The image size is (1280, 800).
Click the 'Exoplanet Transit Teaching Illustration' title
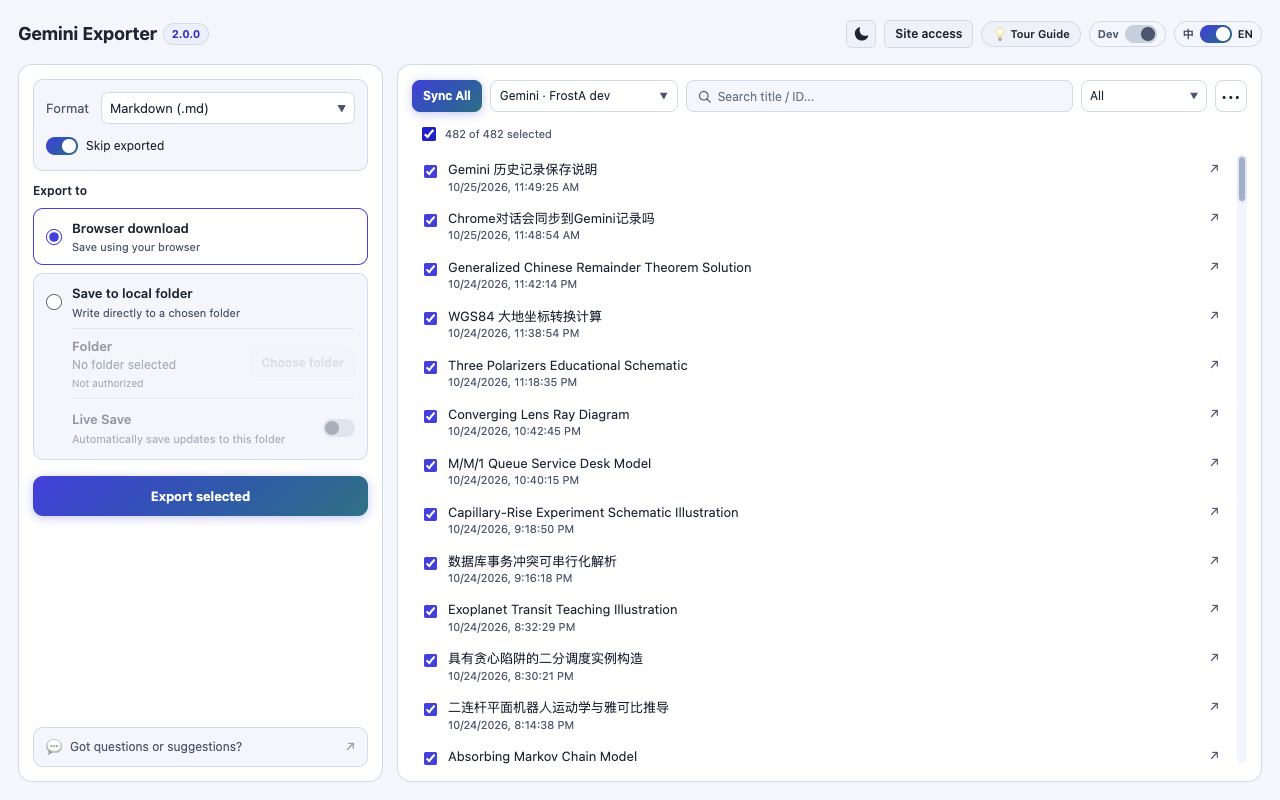pos(563,610)
